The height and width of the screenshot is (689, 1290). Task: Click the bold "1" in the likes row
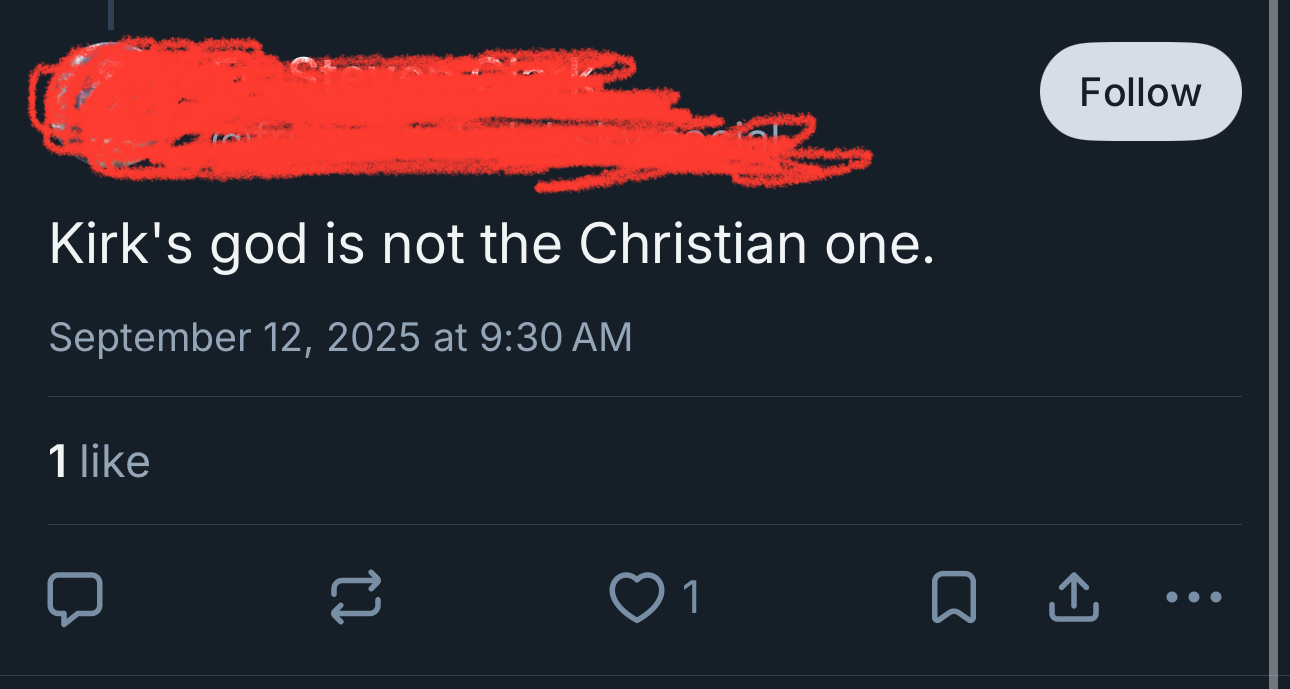click(x=58, y=461)
